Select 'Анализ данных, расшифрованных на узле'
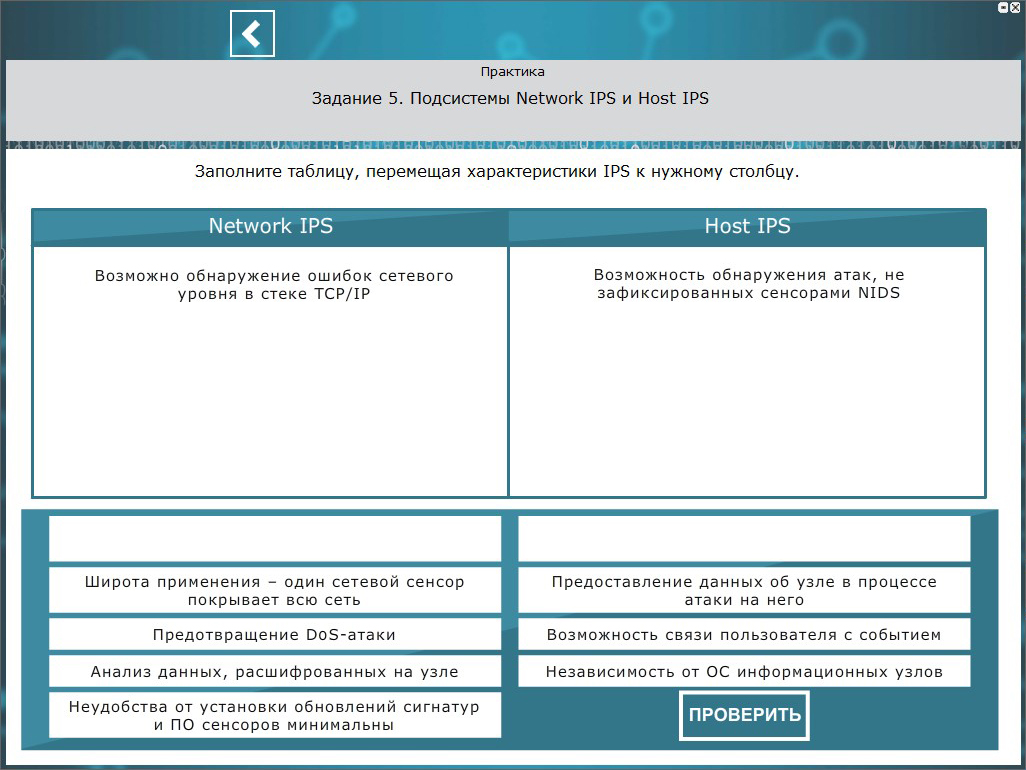This screenshot has width=1026, height=770. pos(274,672)
